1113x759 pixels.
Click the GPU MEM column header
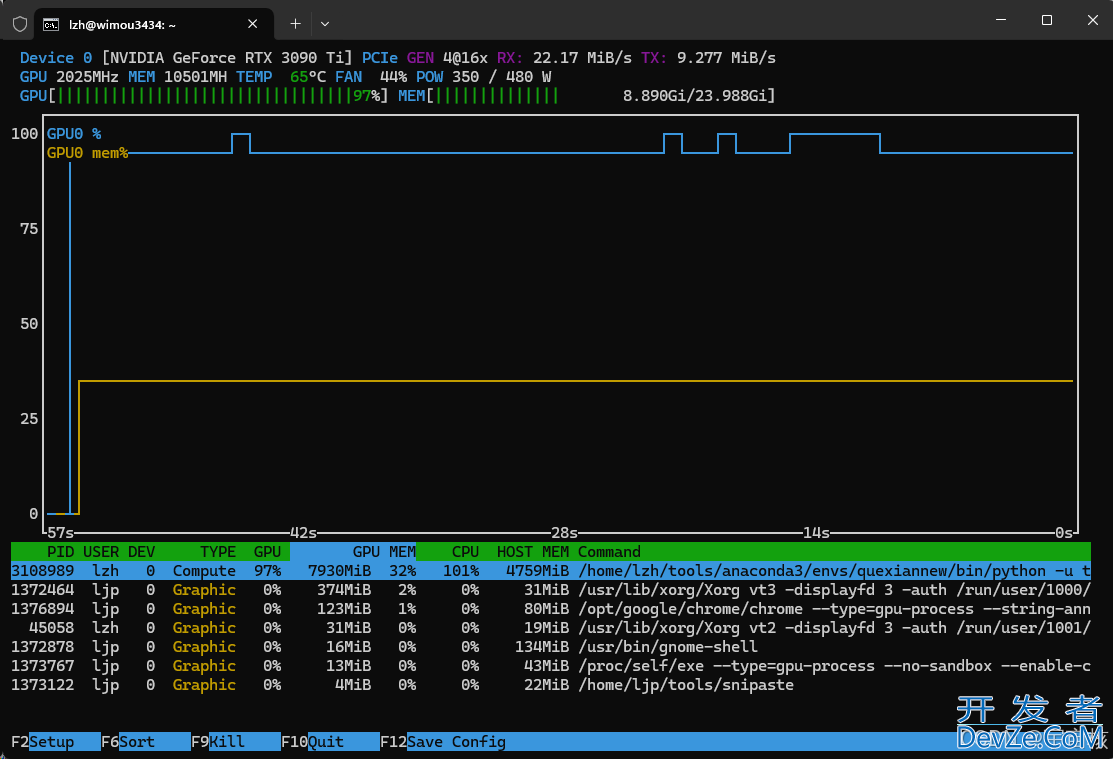[x=384, y=552]
